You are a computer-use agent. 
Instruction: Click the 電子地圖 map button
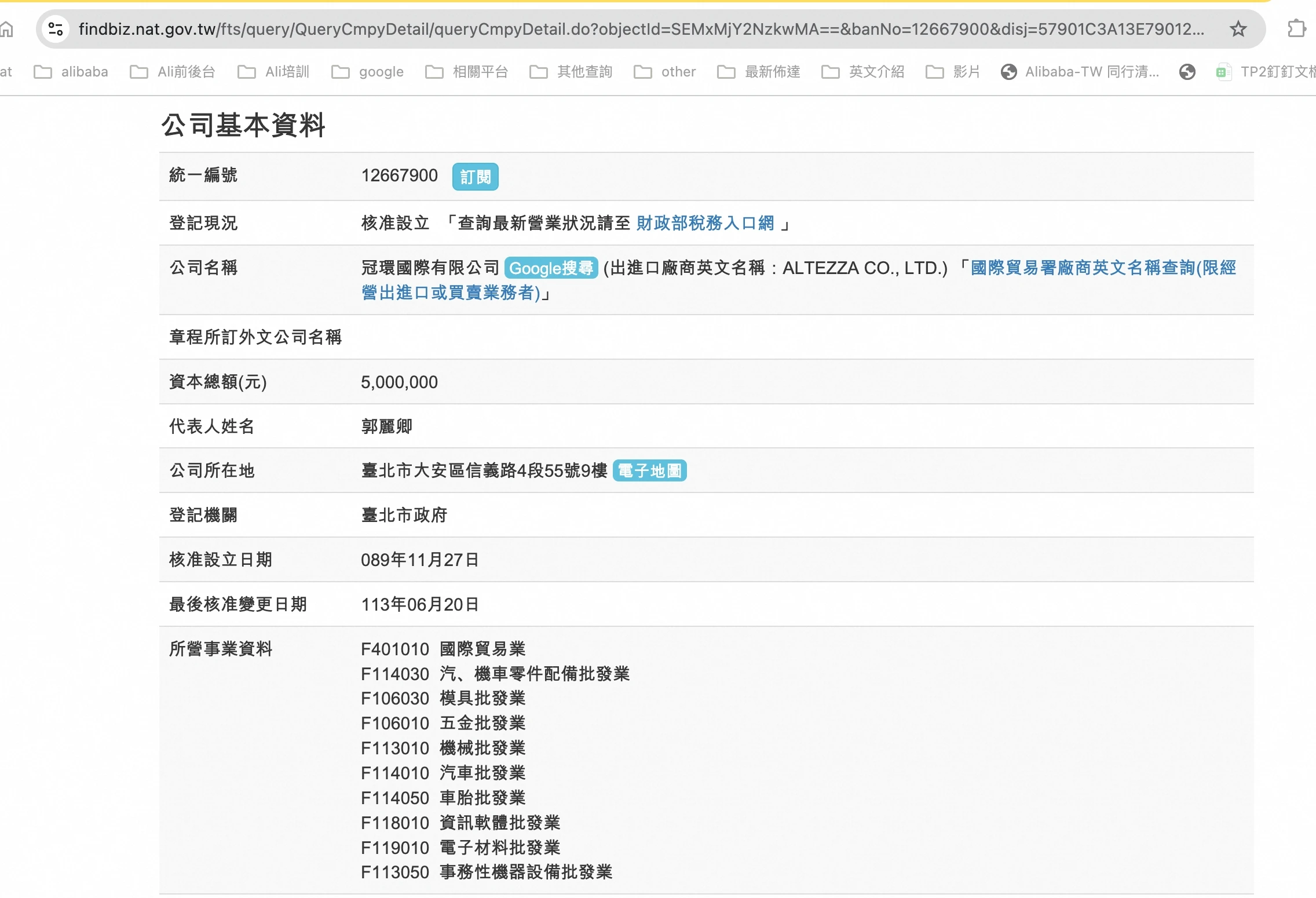tap(649, 470)
